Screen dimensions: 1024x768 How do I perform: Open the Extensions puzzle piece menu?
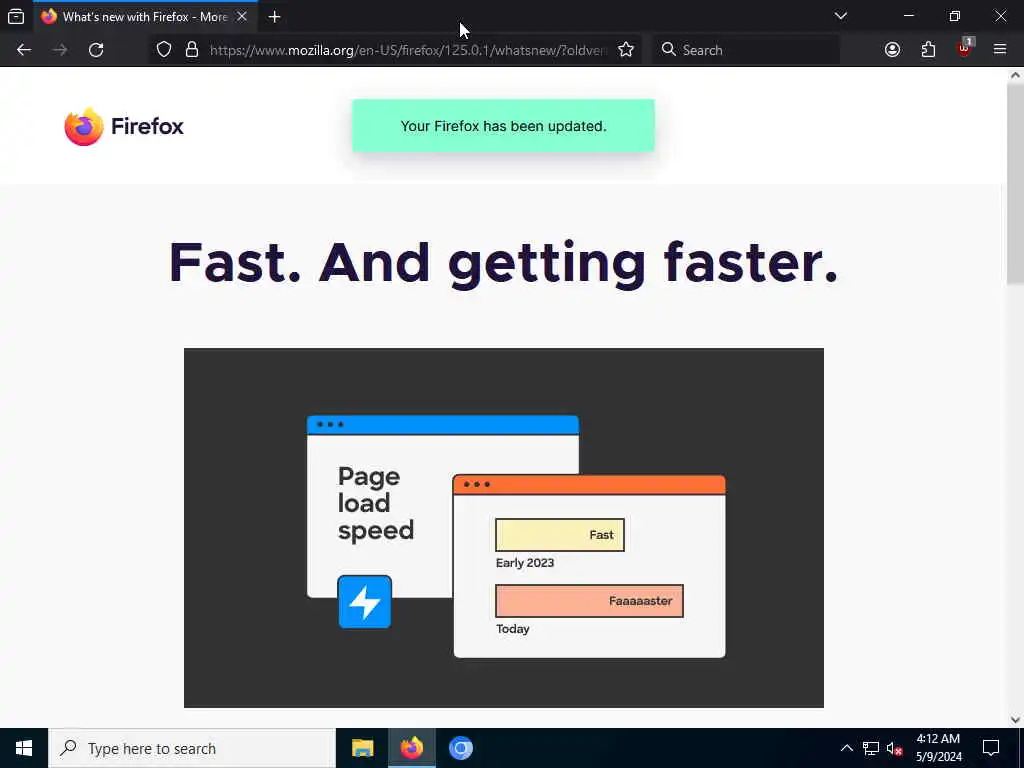[x=928, y=50]
